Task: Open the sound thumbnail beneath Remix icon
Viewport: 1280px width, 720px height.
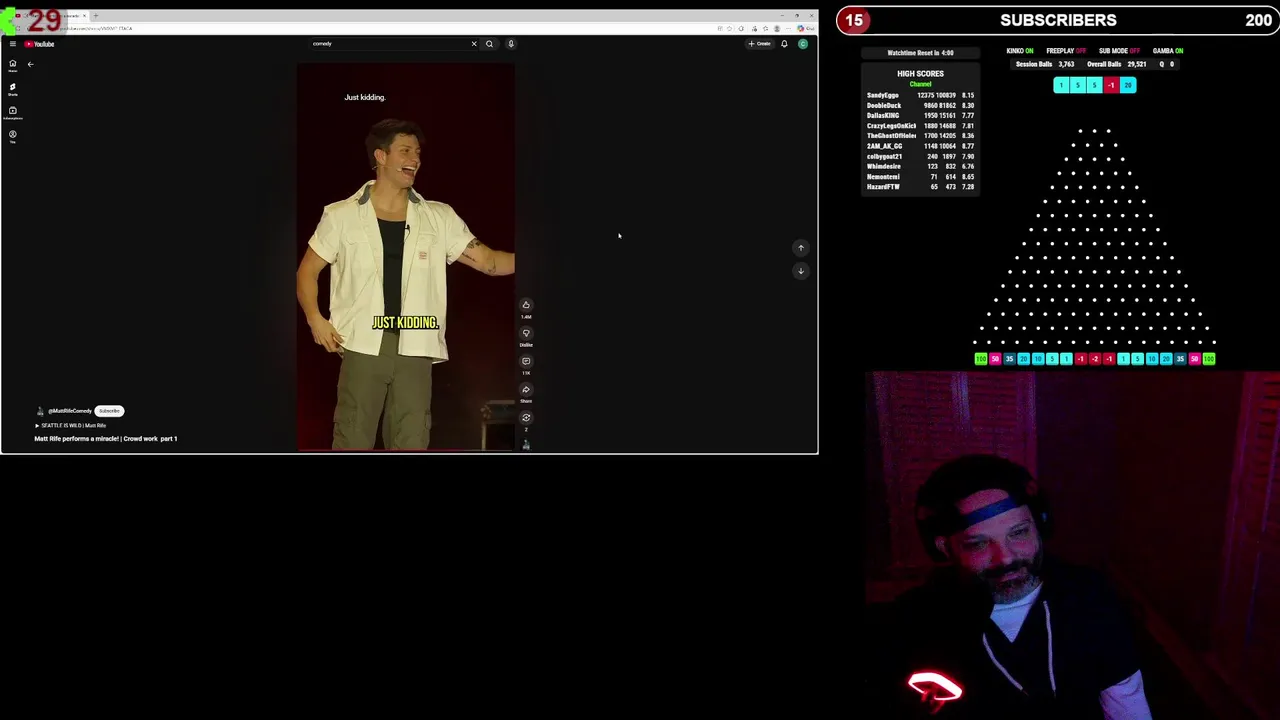Action: pos(526,444)
